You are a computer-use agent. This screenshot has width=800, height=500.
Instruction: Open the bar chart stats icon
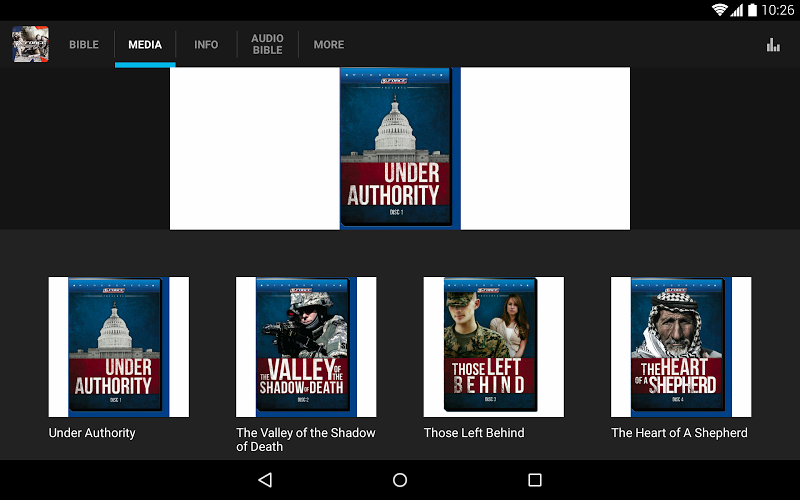[x=772, y=44]
